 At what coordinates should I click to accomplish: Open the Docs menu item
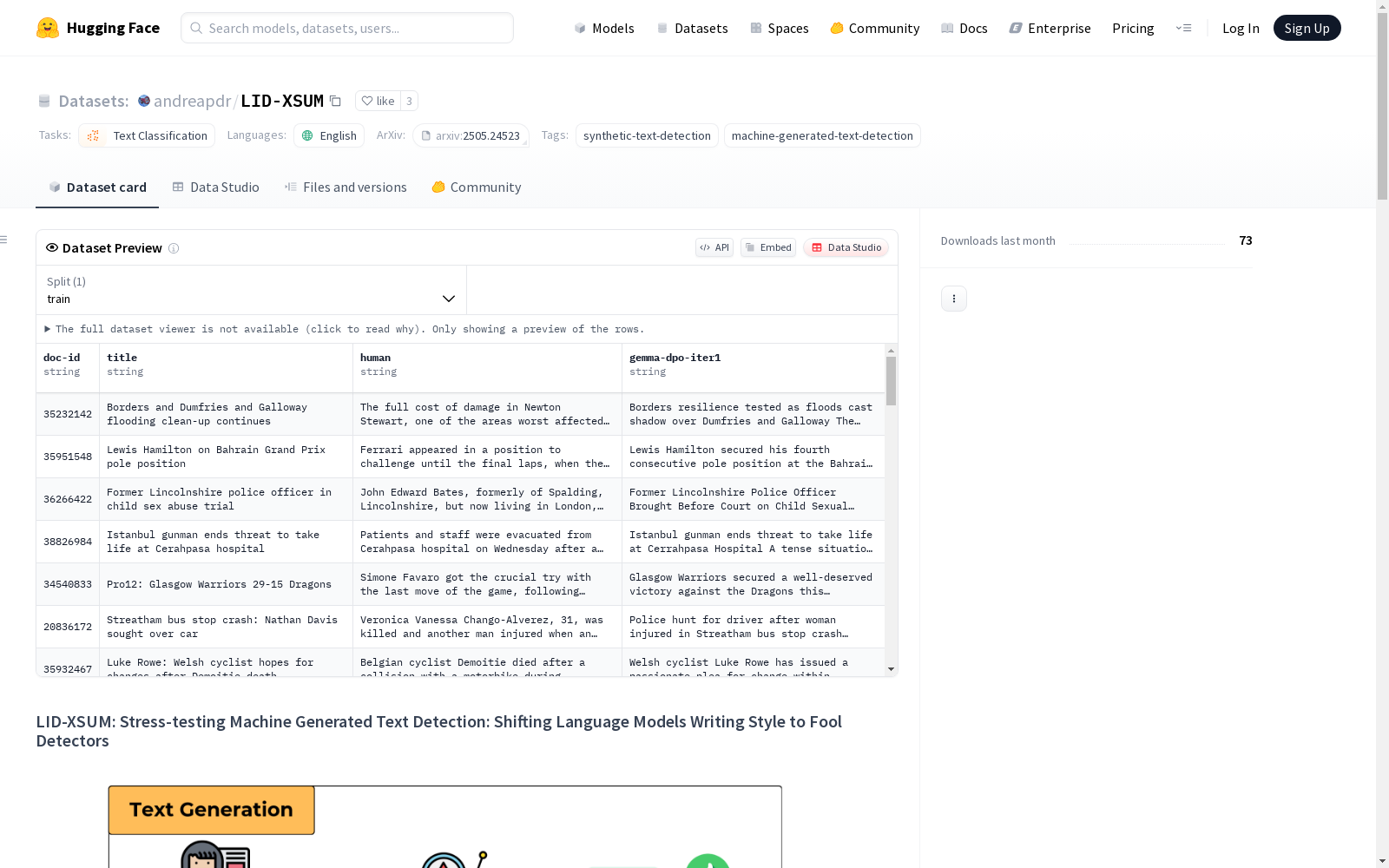[964, 28]
